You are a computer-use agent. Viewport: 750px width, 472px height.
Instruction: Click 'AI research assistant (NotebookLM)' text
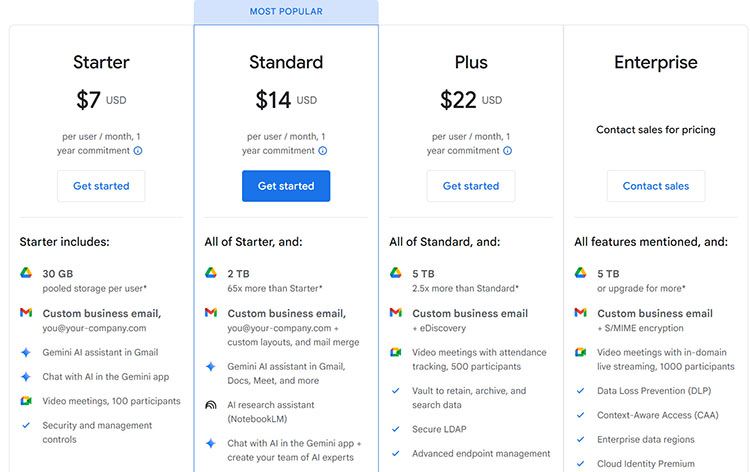point(271,412)
